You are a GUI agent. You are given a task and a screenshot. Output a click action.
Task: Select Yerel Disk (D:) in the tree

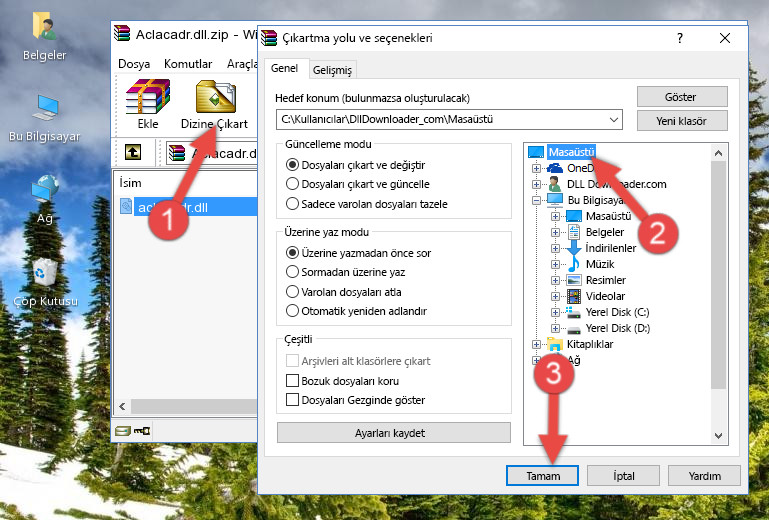tap(617, 328)
